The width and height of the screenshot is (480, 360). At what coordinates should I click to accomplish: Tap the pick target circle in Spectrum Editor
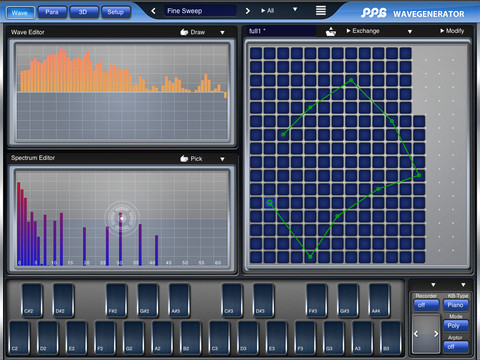[122, 218]
